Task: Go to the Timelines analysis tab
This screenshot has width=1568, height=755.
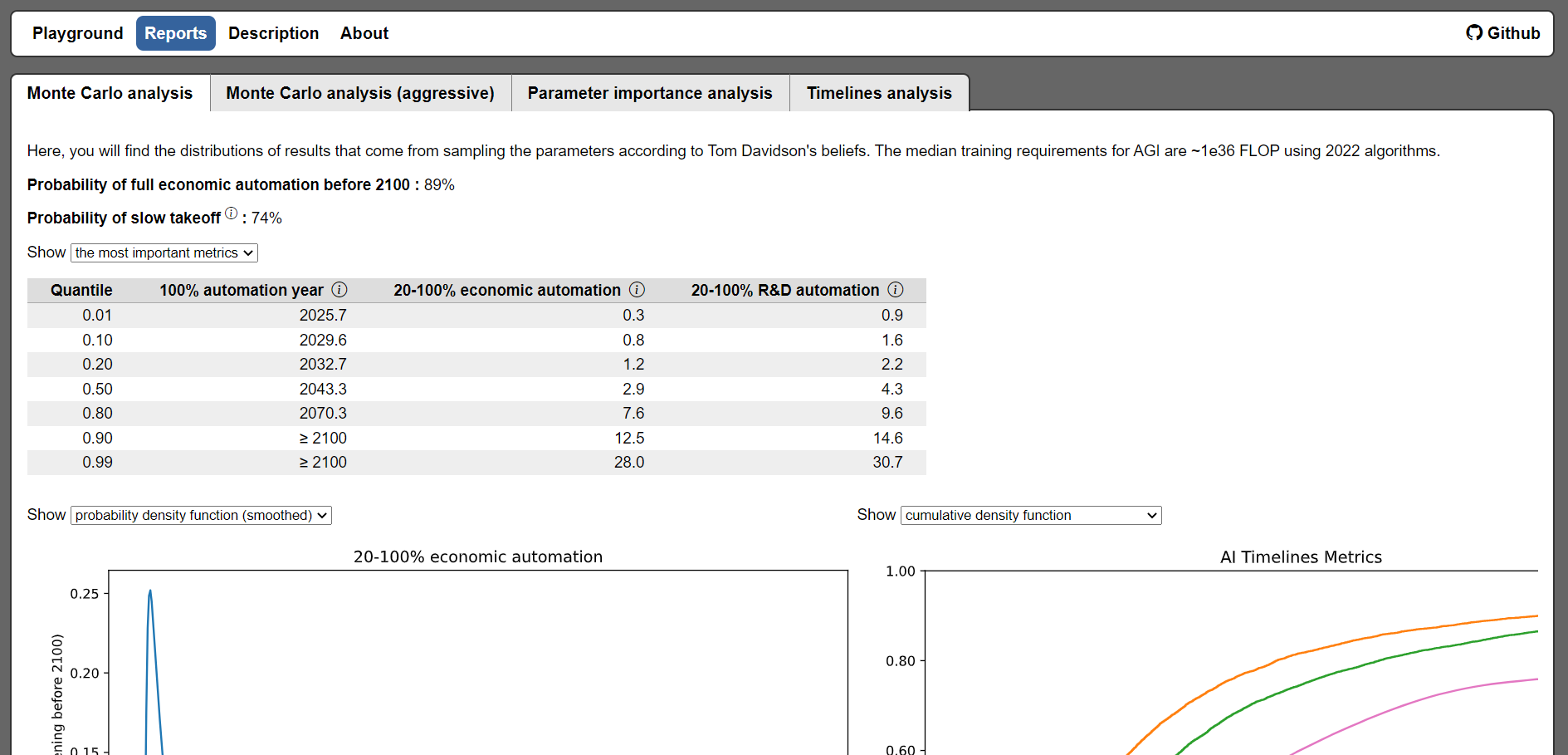Action: pos(879,93)
